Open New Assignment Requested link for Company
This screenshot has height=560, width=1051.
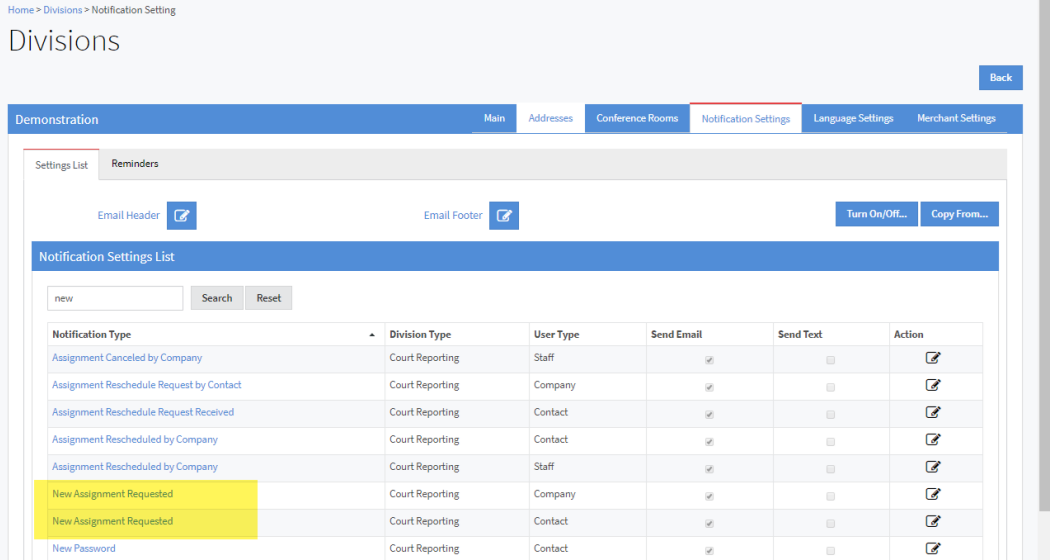(113, 494)
